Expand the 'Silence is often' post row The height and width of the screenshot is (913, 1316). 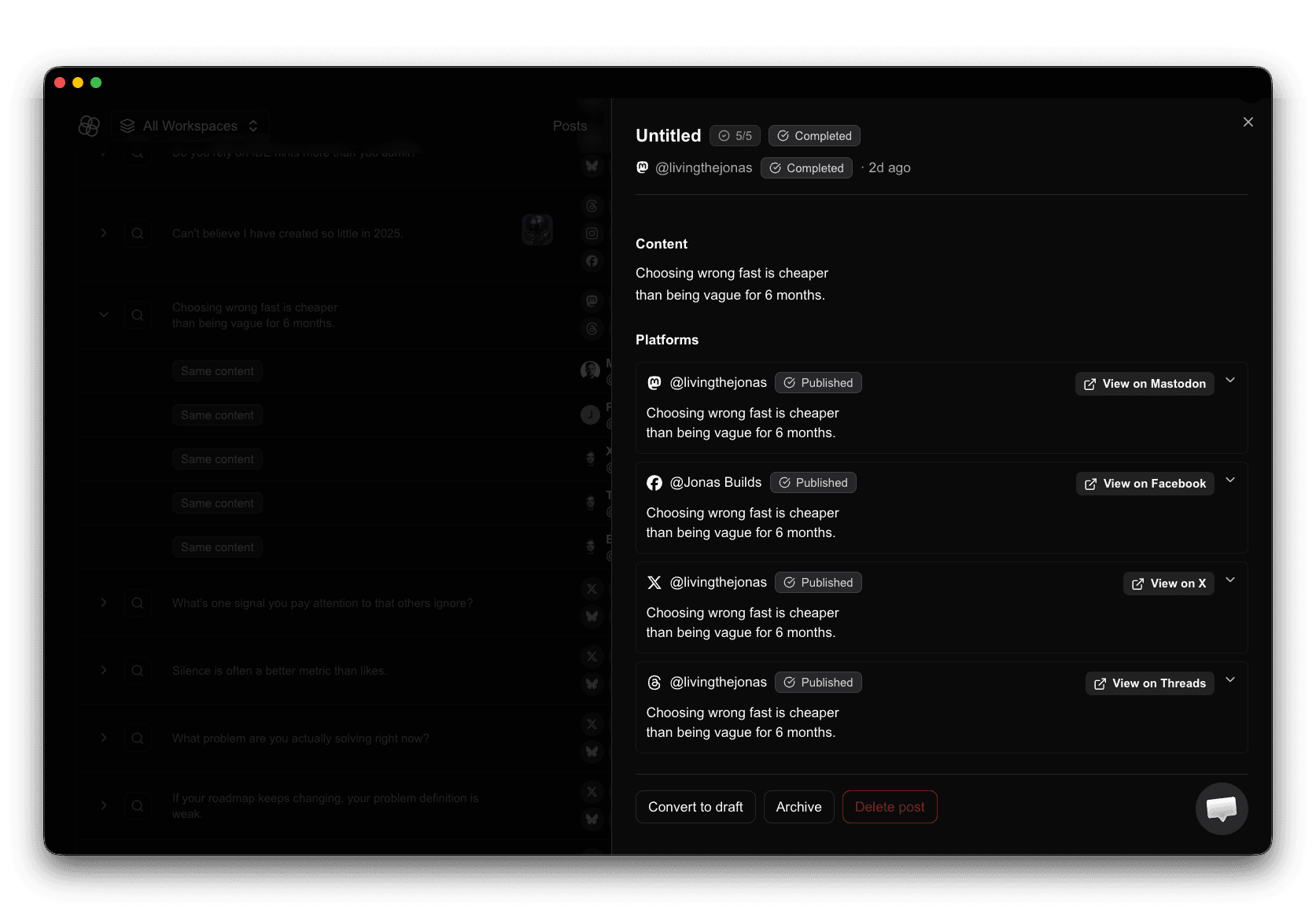104,670
